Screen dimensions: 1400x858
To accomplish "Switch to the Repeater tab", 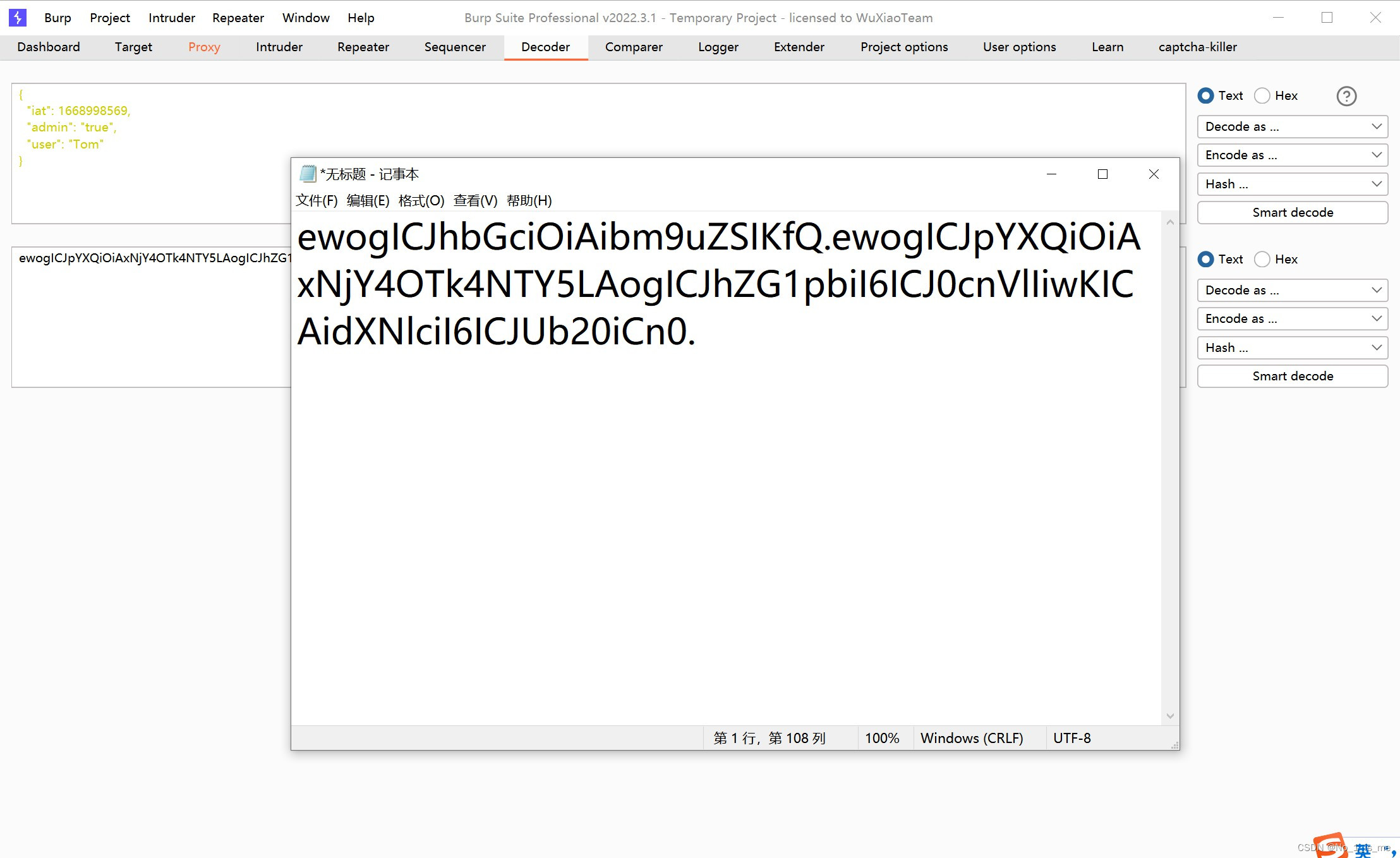I will coord(363,47).
